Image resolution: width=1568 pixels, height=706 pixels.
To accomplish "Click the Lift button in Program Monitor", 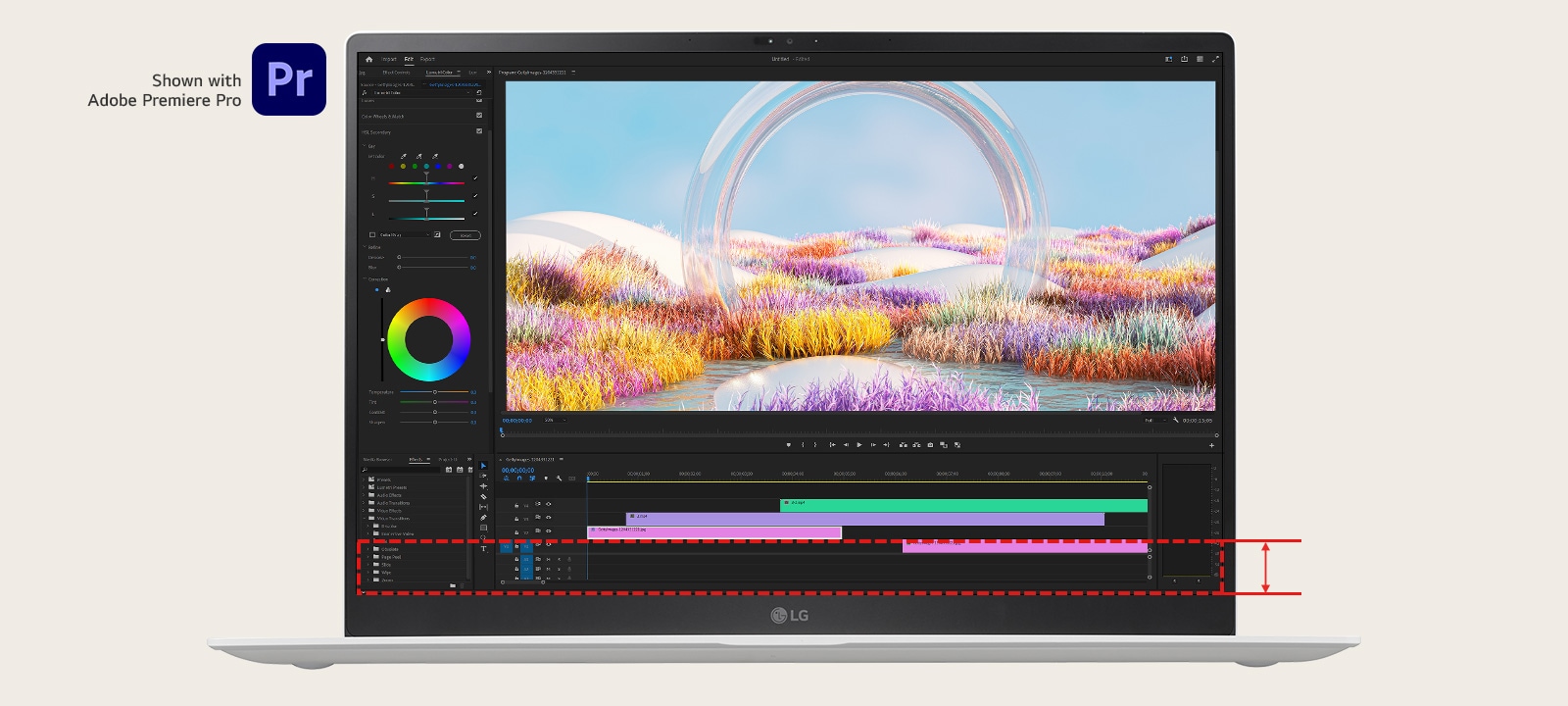I will [x=904, y=445].
